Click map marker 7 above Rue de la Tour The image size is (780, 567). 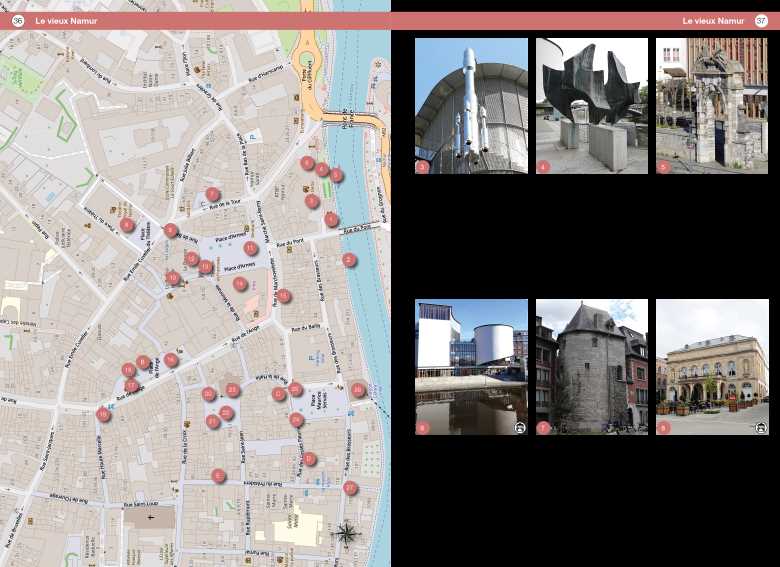click(213, 194)
